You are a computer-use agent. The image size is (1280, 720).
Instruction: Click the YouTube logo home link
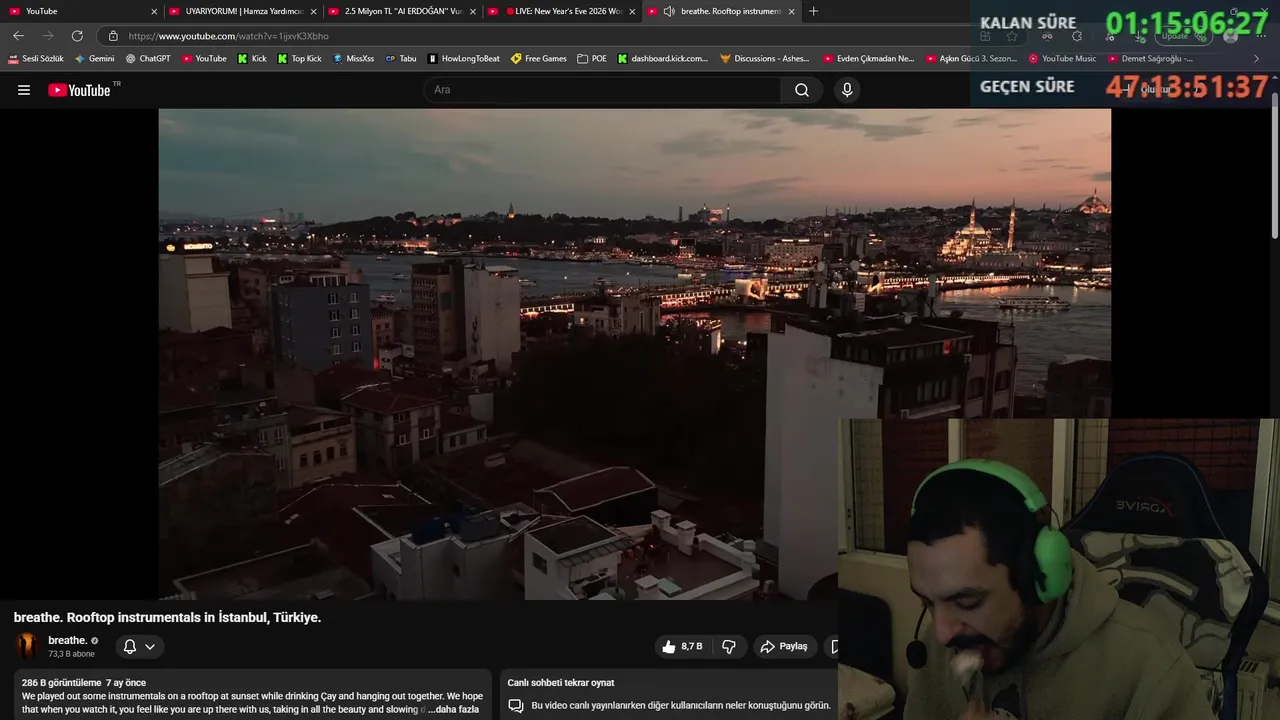(79, 90)
